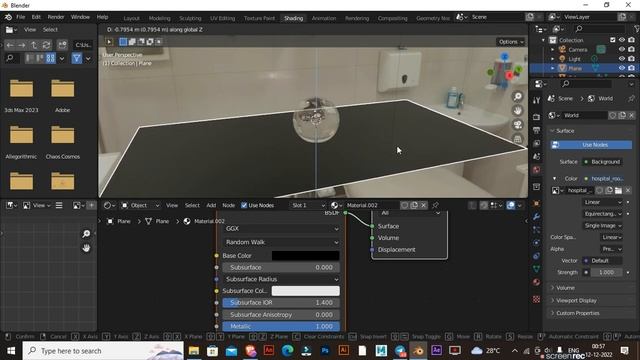Create a new folder in file browser
640x360 pixels.
(x=62, y=45)
